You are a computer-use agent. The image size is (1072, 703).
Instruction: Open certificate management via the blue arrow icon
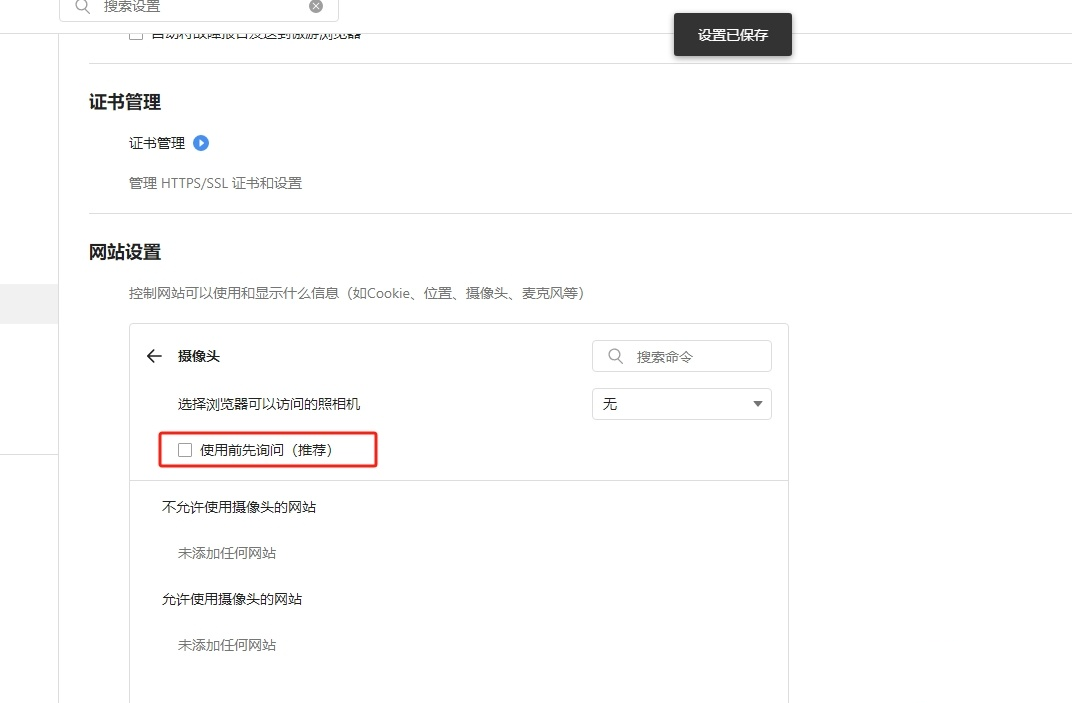pos(201,143)
